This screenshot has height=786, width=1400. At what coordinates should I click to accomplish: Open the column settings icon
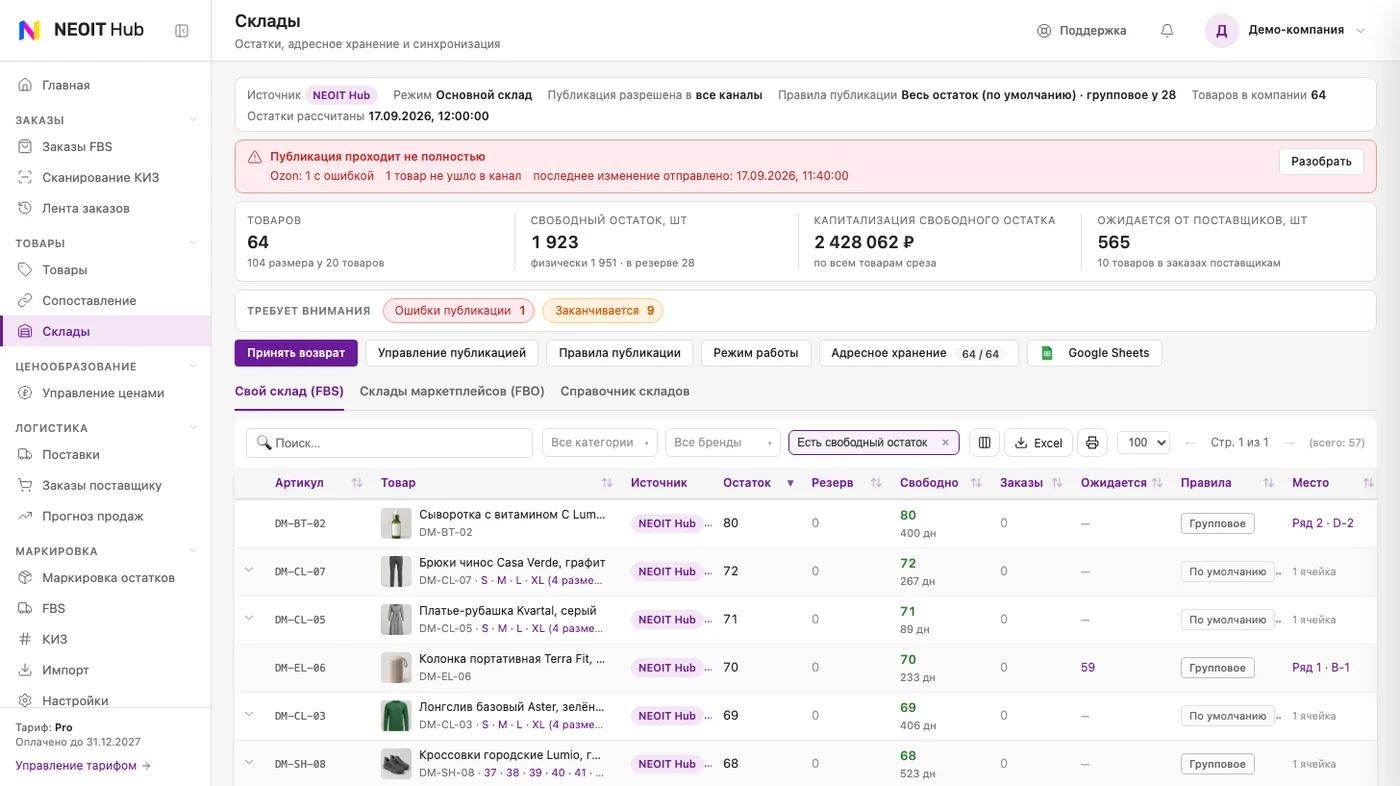click(x=984, y=442)
